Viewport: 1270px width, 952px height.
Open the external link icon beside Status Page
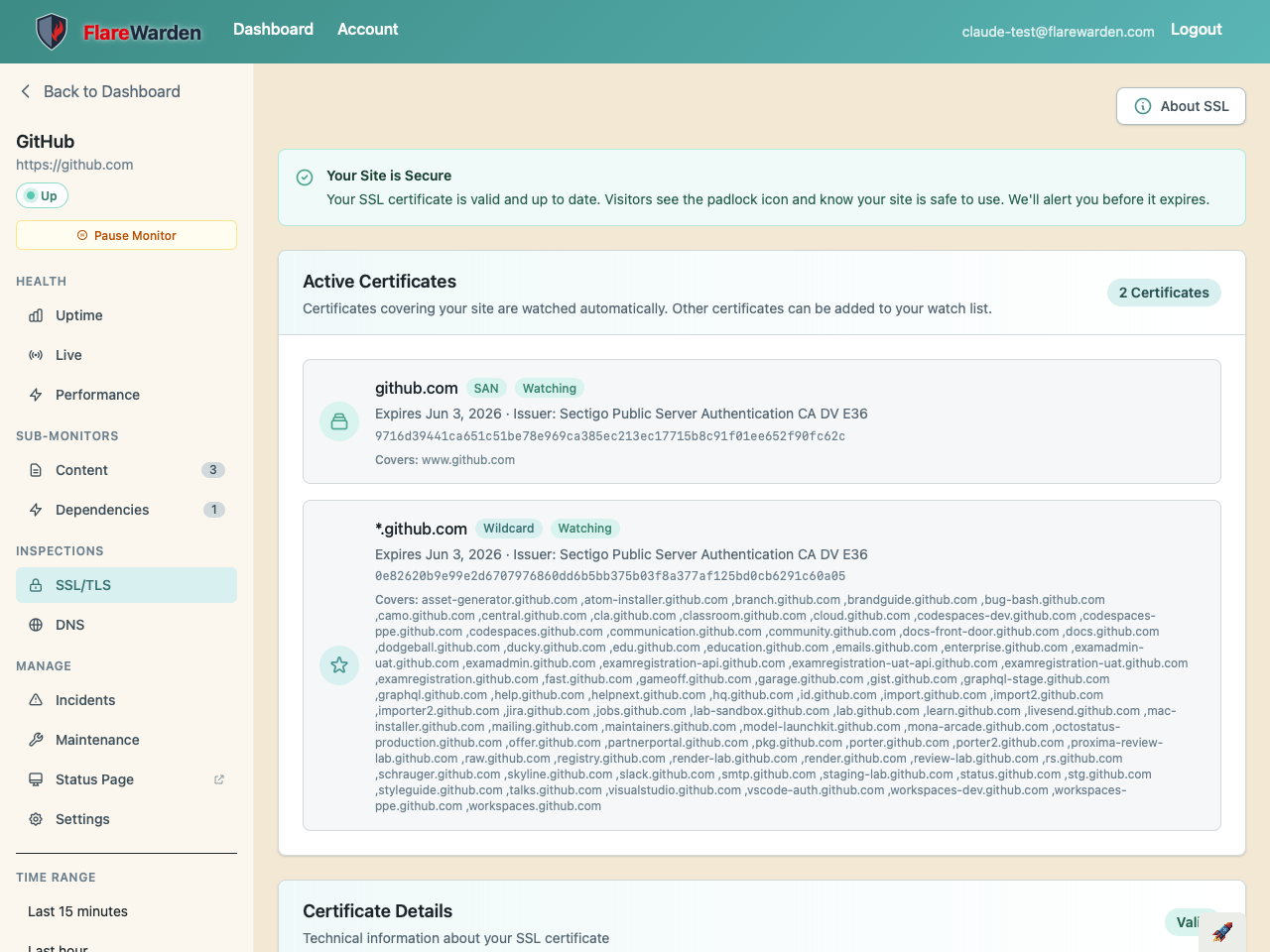pyautogui.click(x=219, y=779)
